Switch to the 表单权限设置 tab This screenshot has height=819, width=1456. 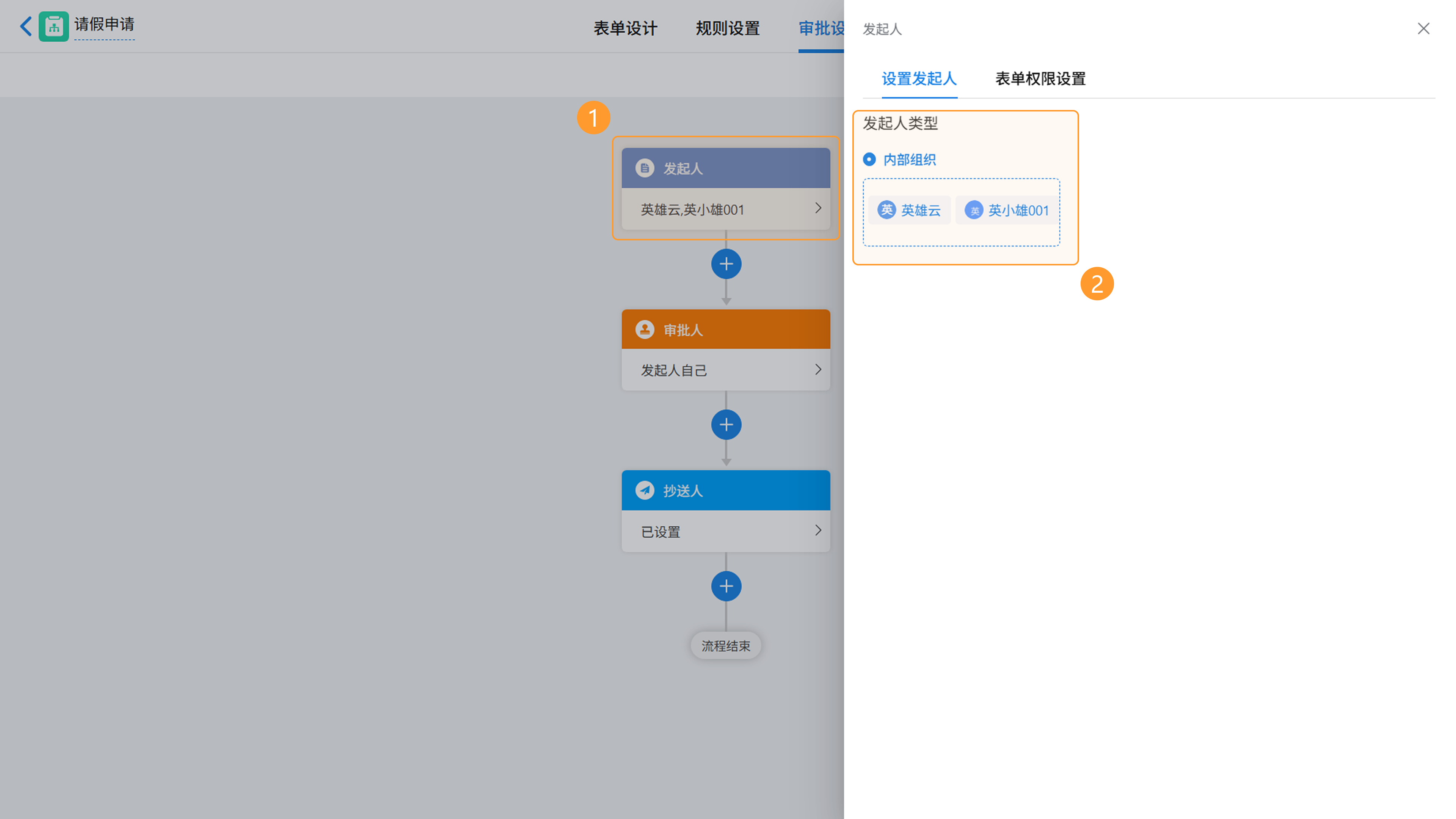[x=1040, y=78]
